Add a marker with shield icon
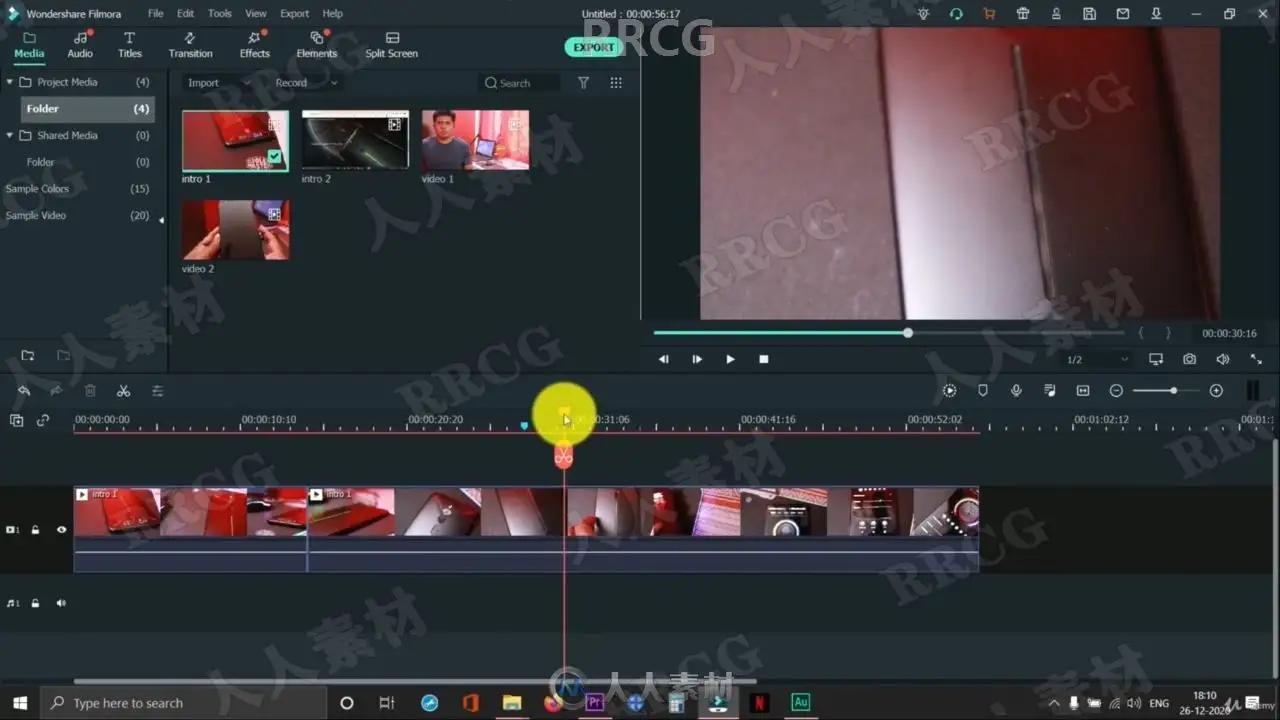 (x=983, y=391)
